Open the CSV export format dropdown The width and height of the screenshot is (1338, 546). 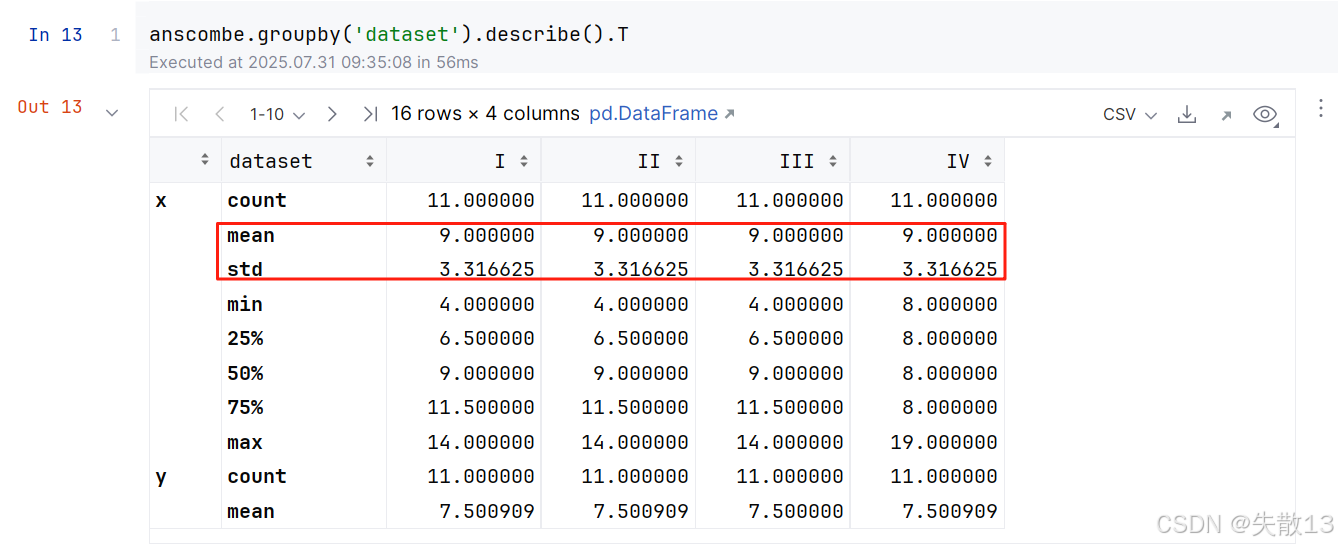click(1130, 114)
